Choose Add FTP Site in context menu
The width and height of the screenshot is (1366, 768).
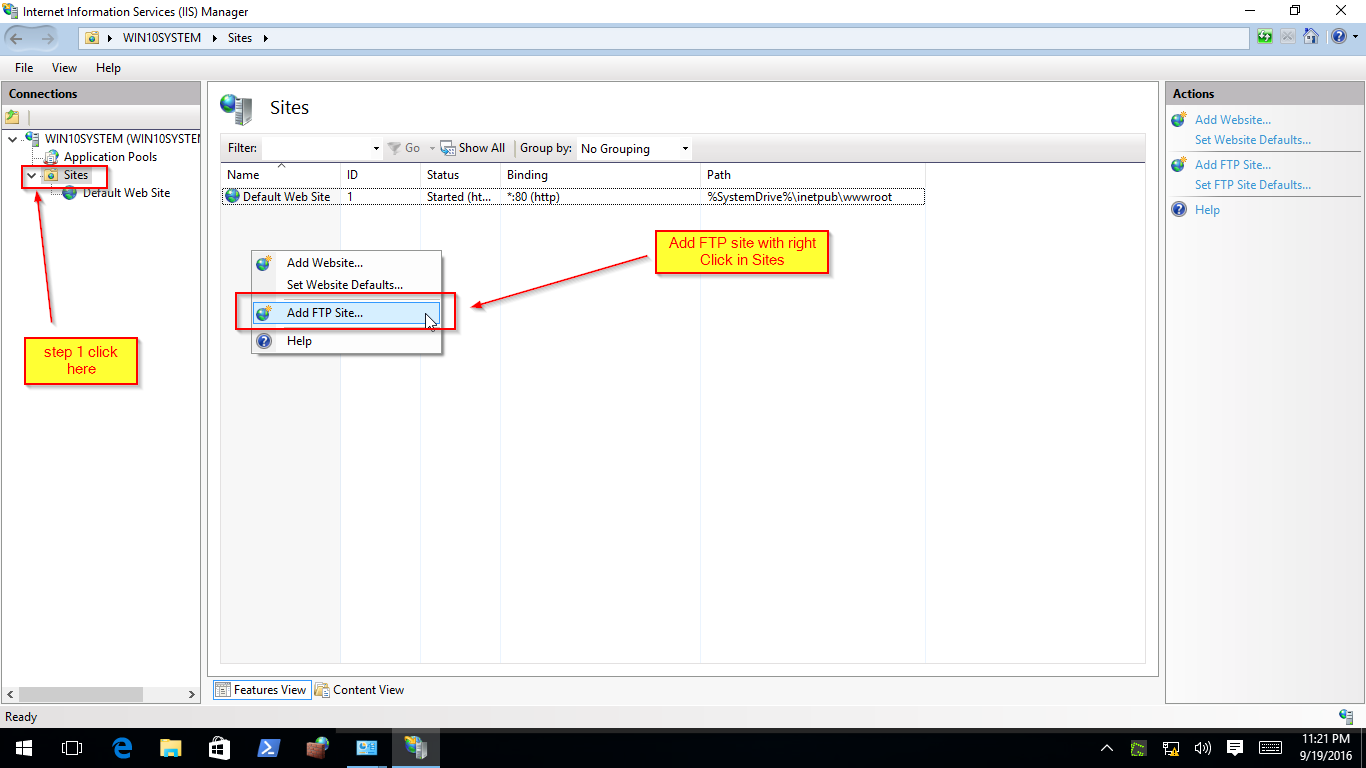(x=346, y=313)
